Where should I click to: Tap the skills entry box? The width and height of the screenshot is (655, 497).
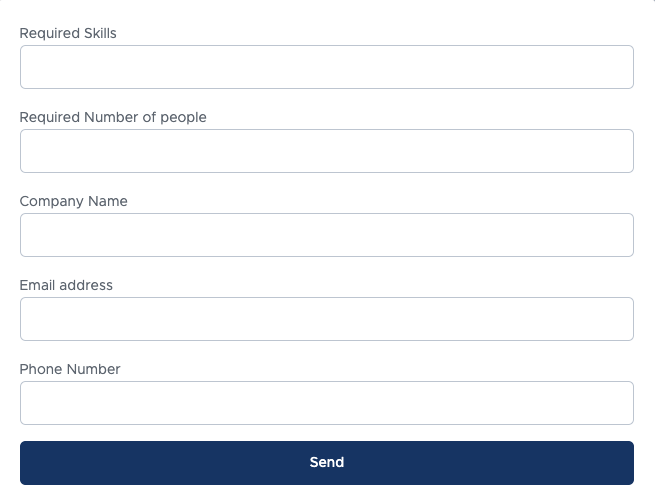326,67
